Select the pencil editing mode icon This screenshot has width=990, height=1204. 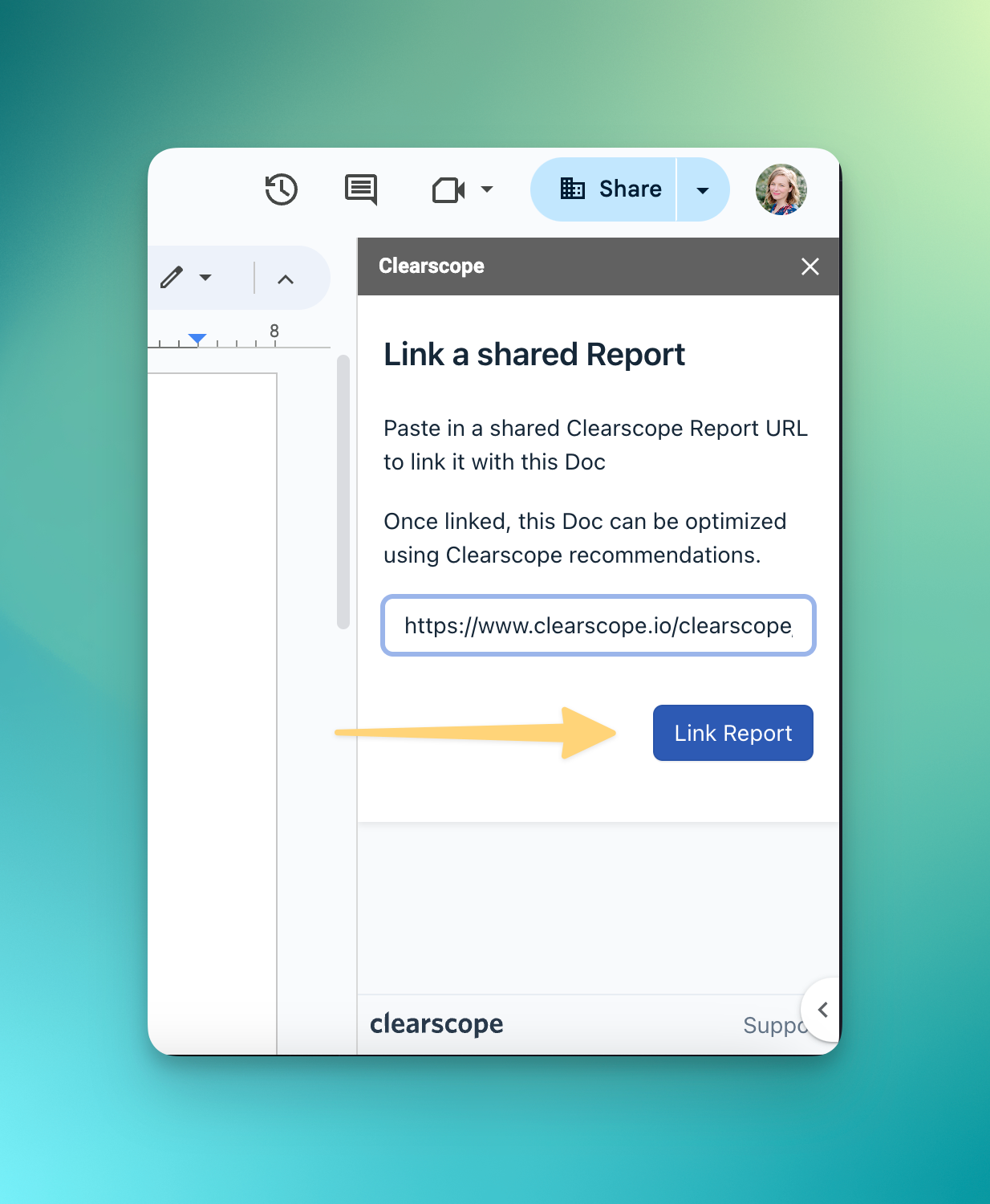click(172, 278)
